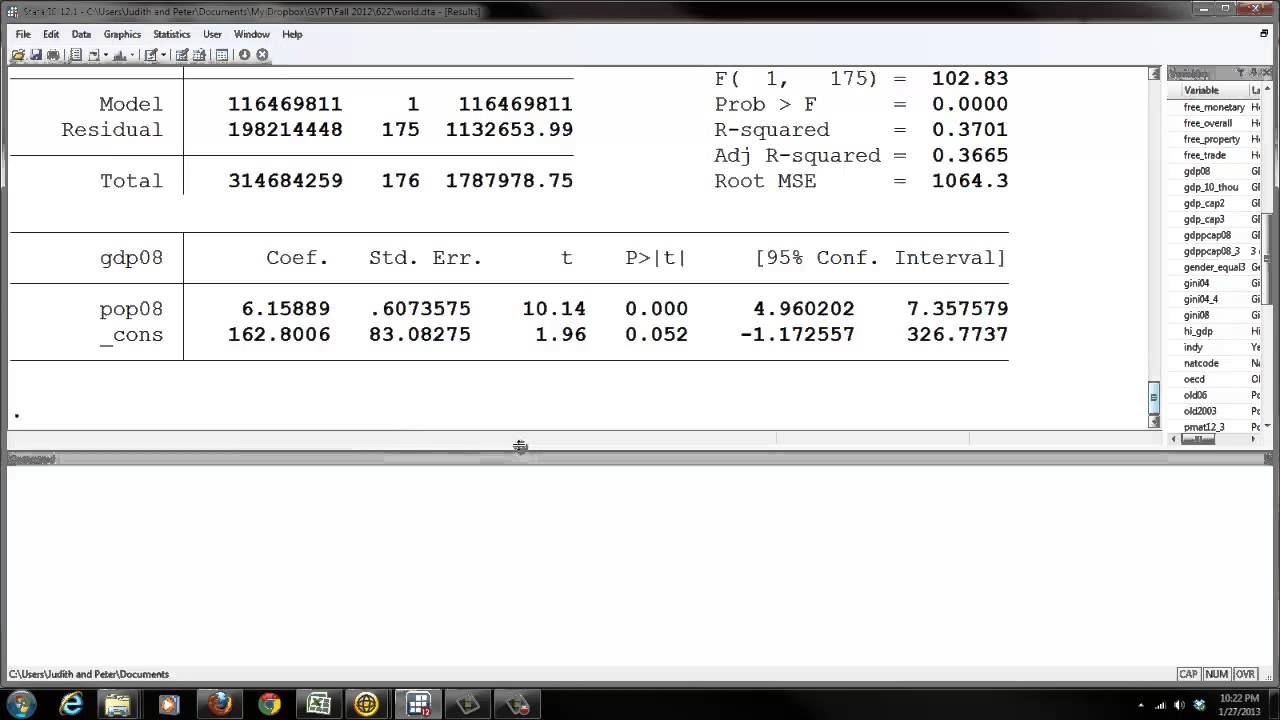
Task: Select variable gender_equal3
Action: [1214, 267]
